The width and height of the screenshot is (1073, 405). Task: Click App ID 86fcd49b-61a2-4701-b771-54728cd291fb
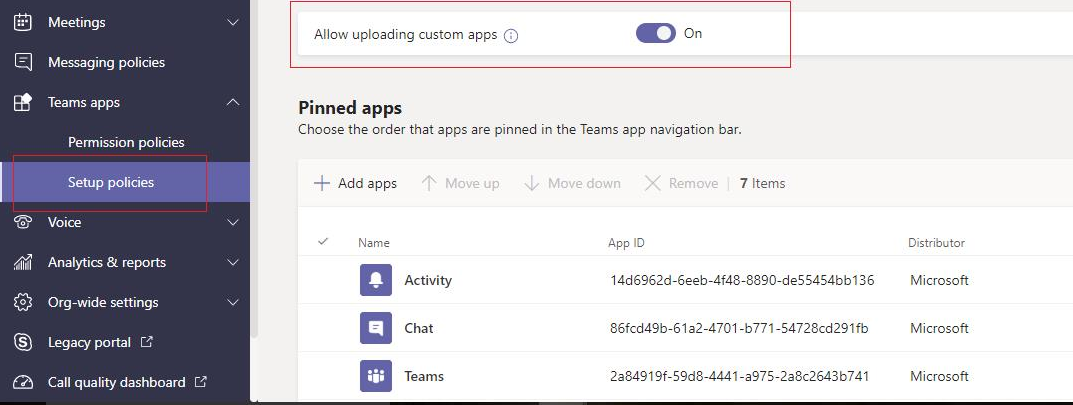click(x=739, y=328)
